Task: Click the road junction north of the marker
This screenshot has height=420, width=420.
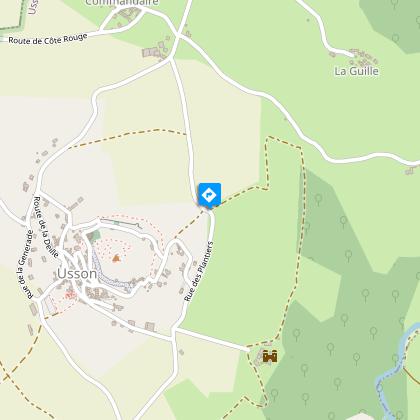Action: (x=171, y=59)
